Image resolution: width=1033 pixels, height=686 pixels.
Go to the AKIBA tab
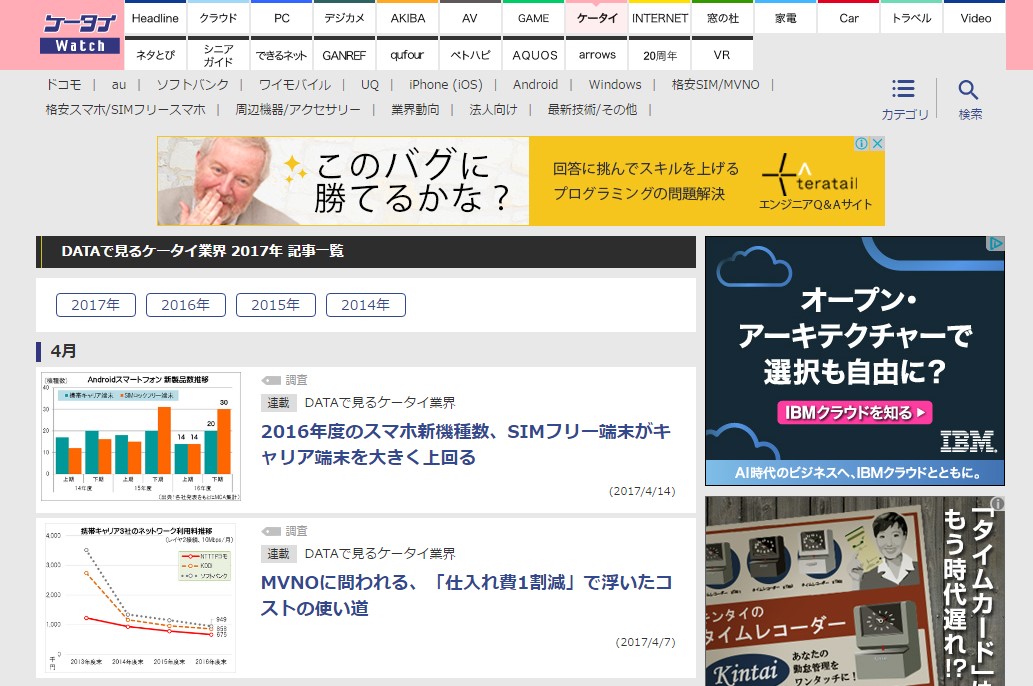(408, 18)
